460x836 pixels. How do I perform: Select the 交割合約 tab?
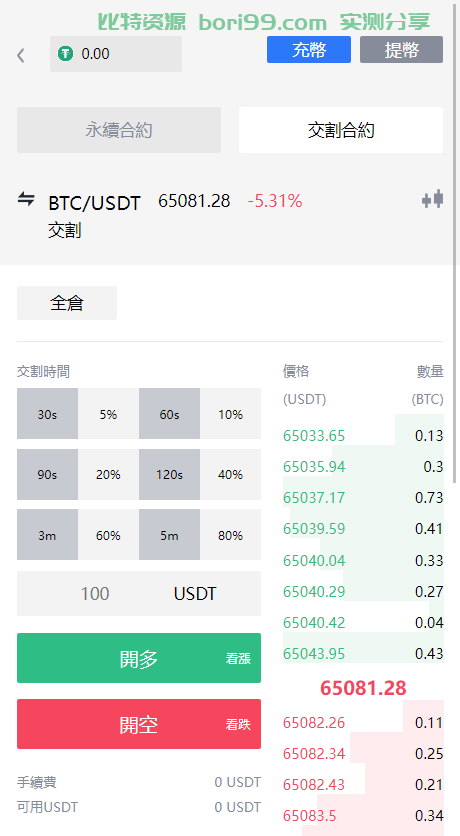[341, 130]
